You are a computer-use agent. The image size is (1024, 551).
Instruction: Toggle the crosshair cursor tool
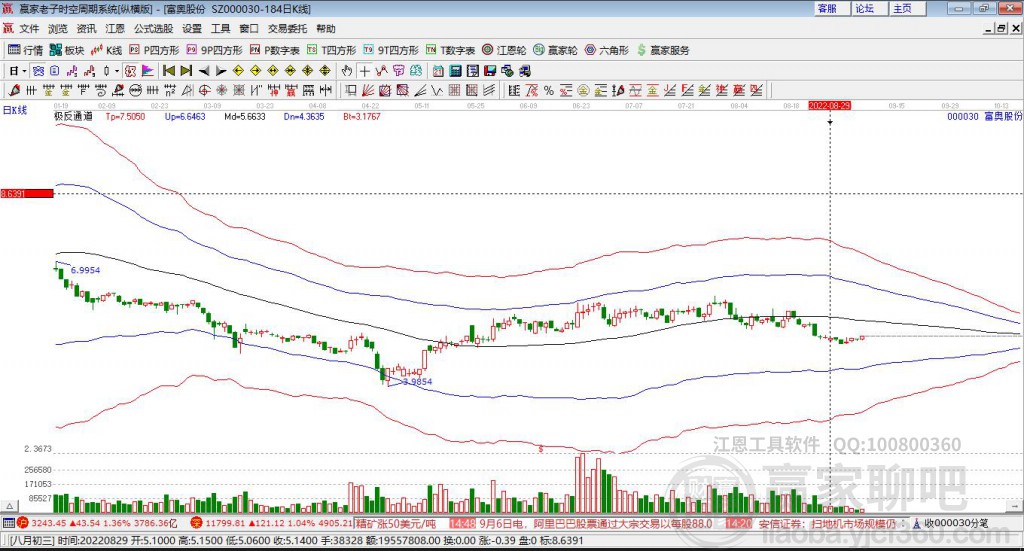(x=364, y=71)
